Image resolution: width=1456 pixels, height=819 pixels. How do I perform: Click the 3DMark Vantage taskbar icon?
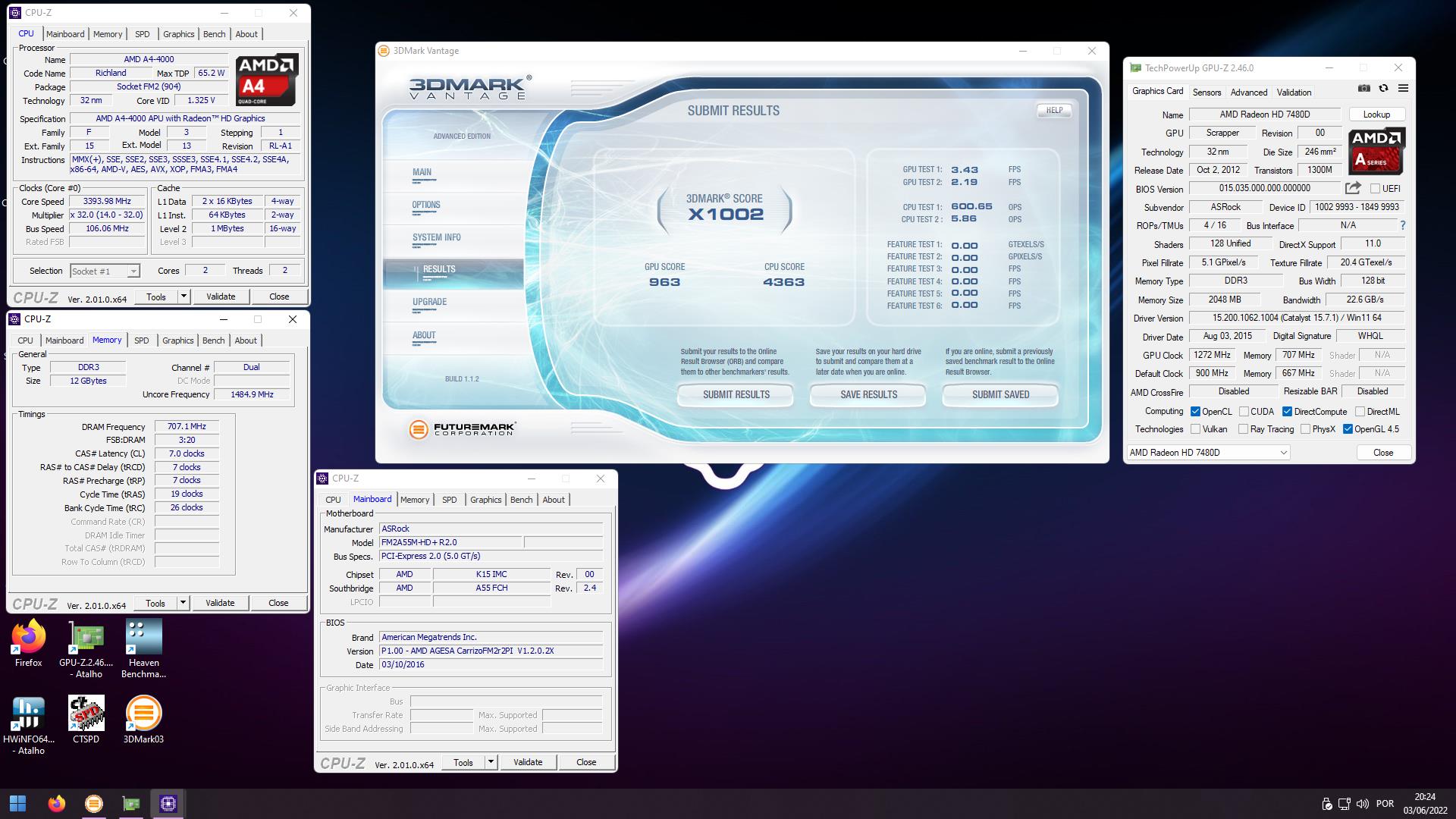(94, 804)
